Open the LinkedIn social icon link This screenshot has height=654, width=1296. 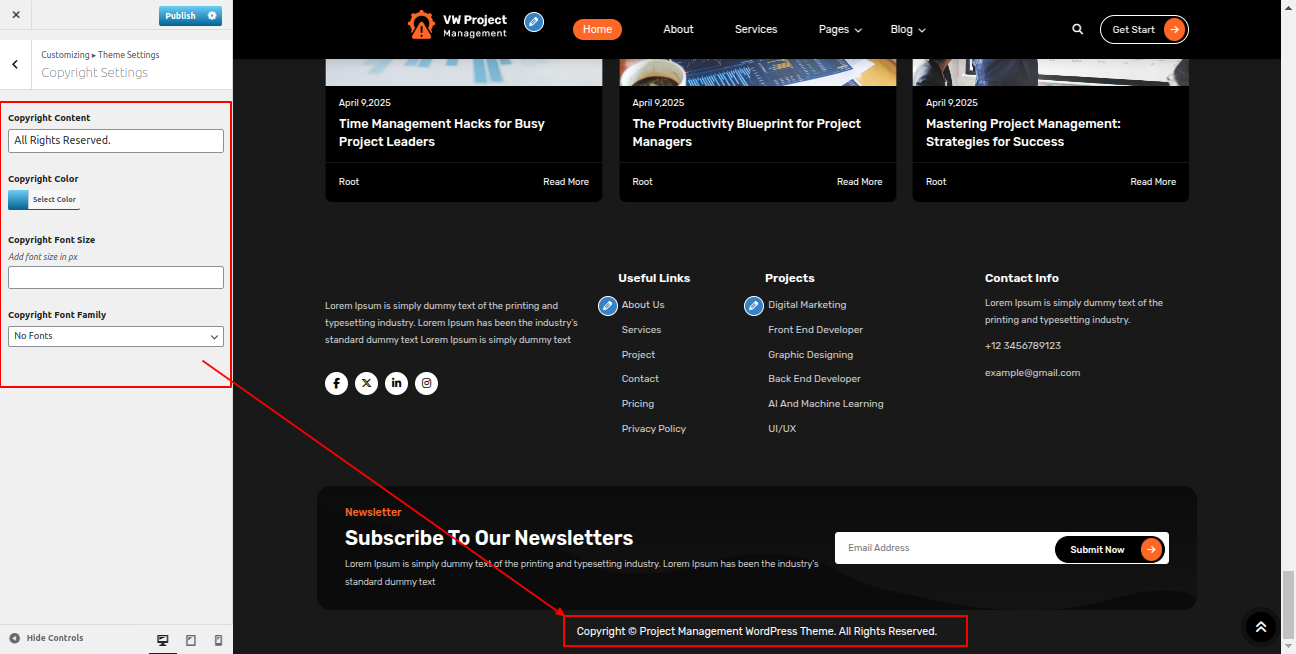(396, 383)
